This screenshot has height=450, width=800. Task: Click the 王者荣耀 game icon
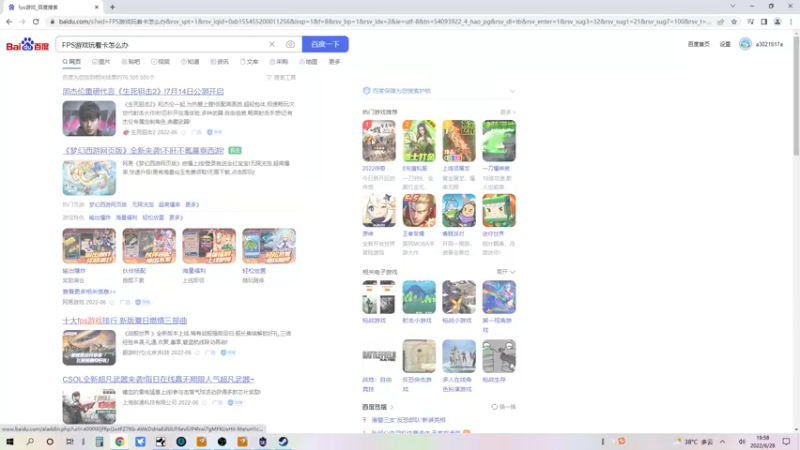(x=419, y=210)
